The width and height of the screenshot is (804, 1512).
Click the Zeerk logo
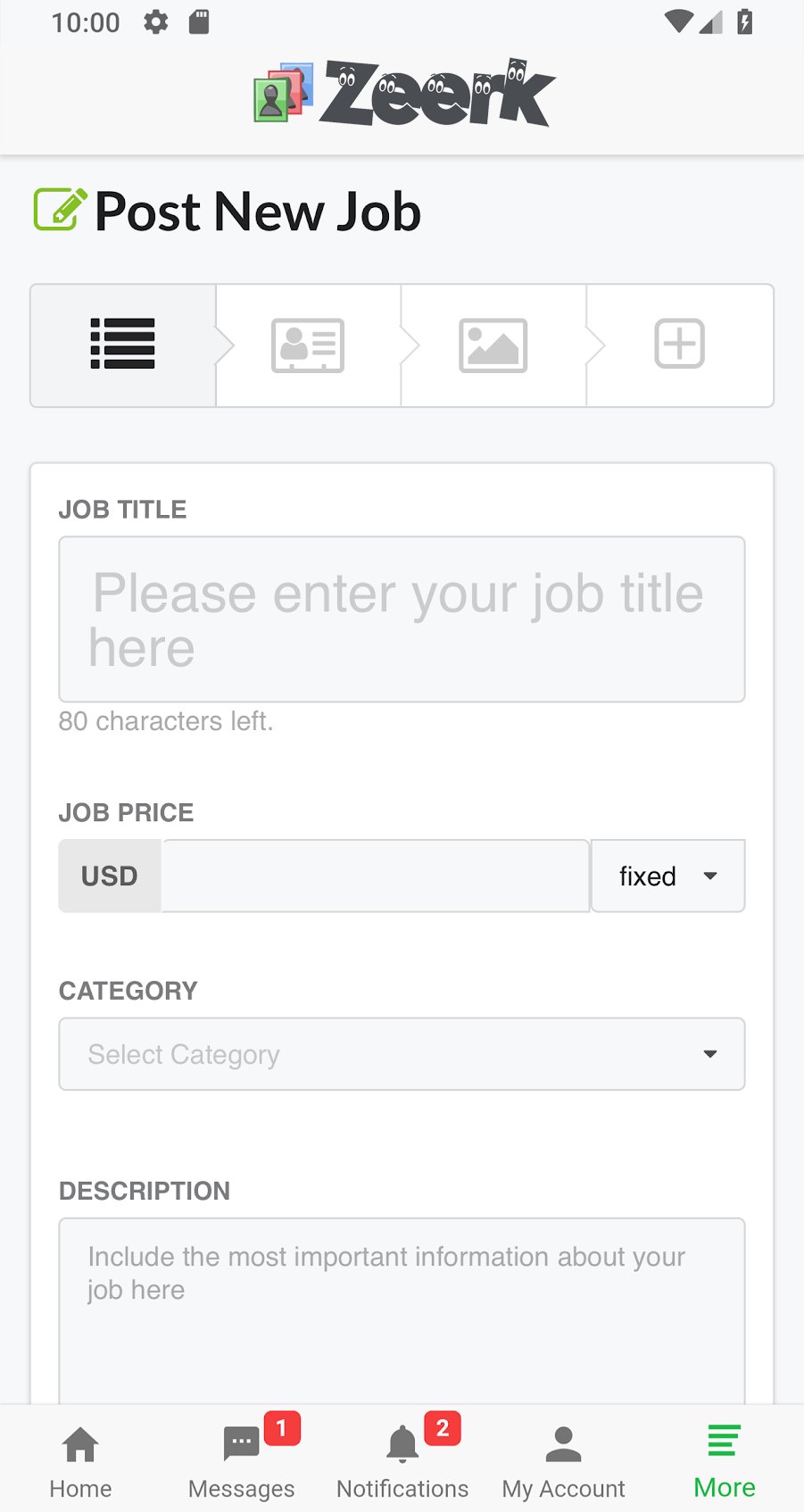(404, 93)
